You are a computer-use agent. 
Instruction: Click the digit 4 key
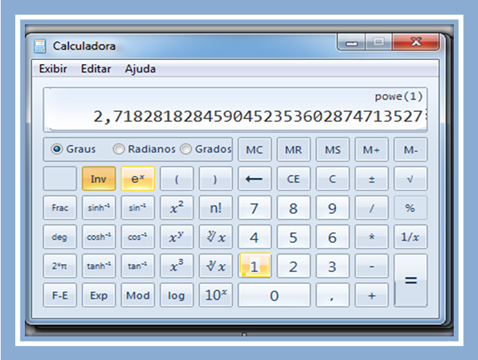[x=255, y=237]
